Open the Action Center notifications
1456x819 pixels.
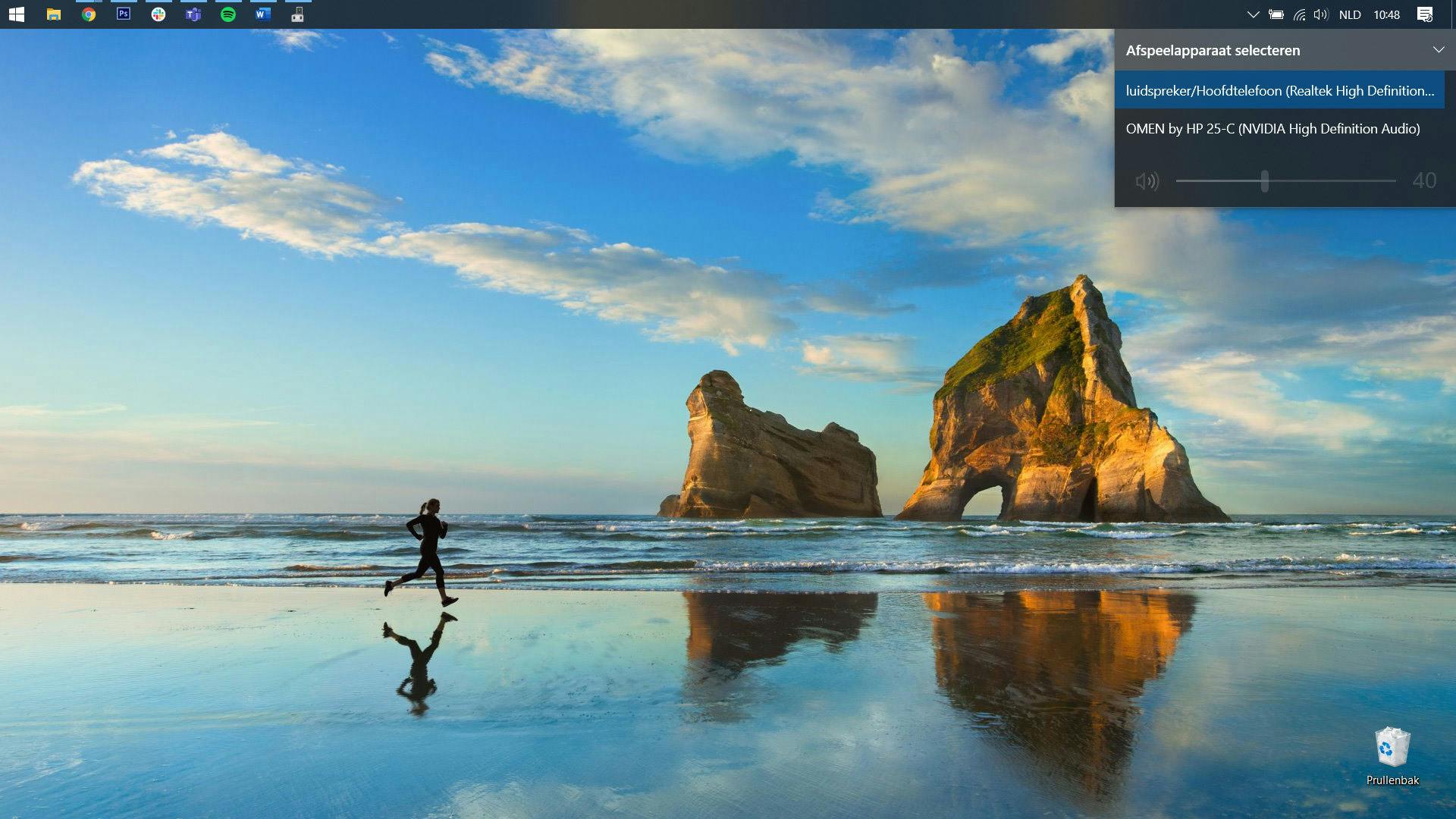tap(1425, 14)
